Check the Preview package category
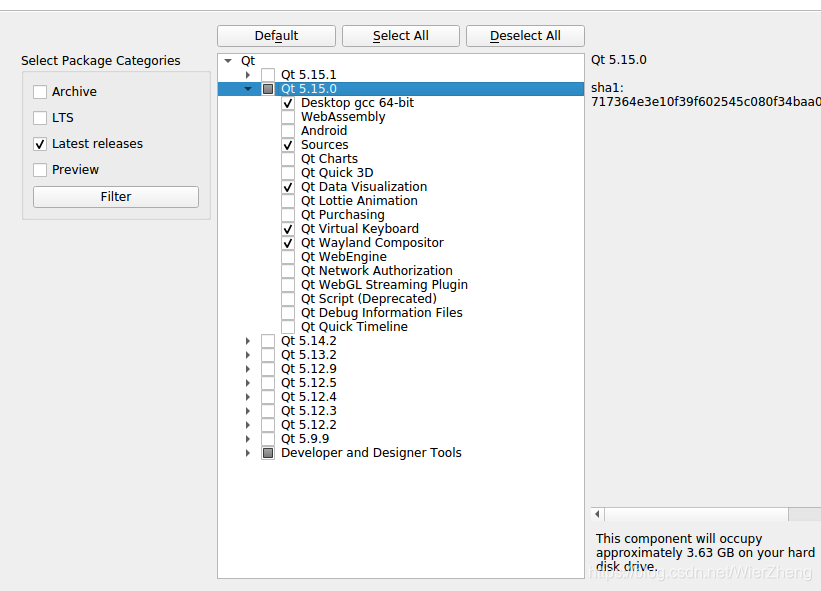This screenshot has height=591, width=821. click(x=39, y=169)
